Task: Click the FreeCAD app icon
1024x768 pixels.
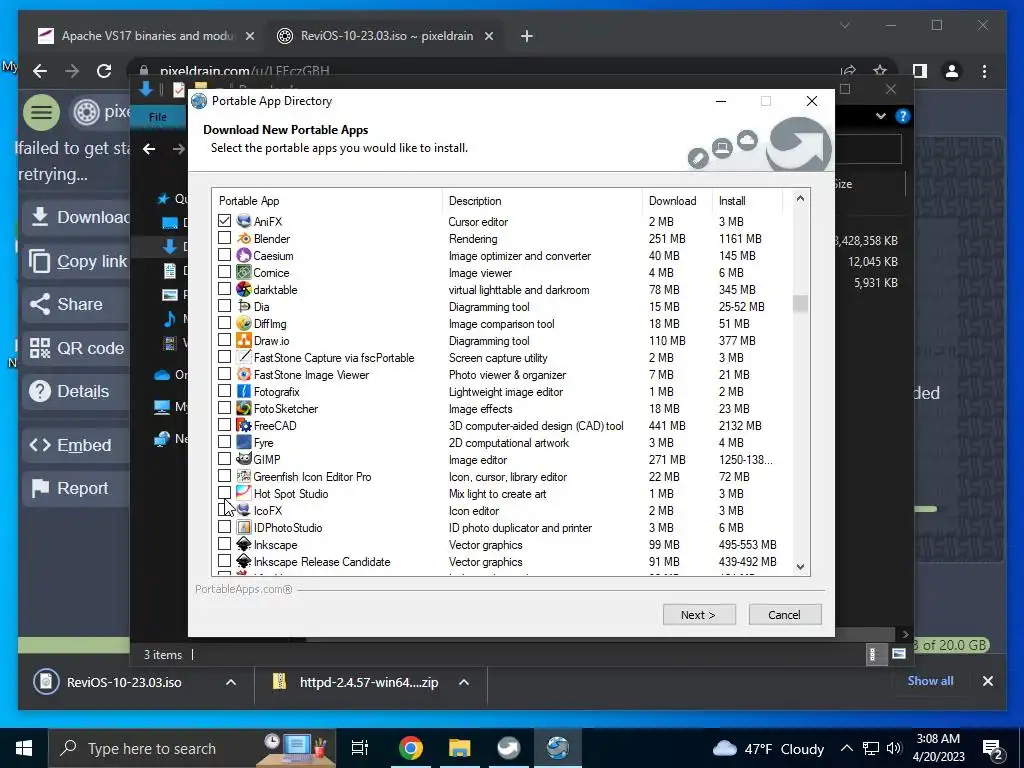Action: [x=244, y=425]
